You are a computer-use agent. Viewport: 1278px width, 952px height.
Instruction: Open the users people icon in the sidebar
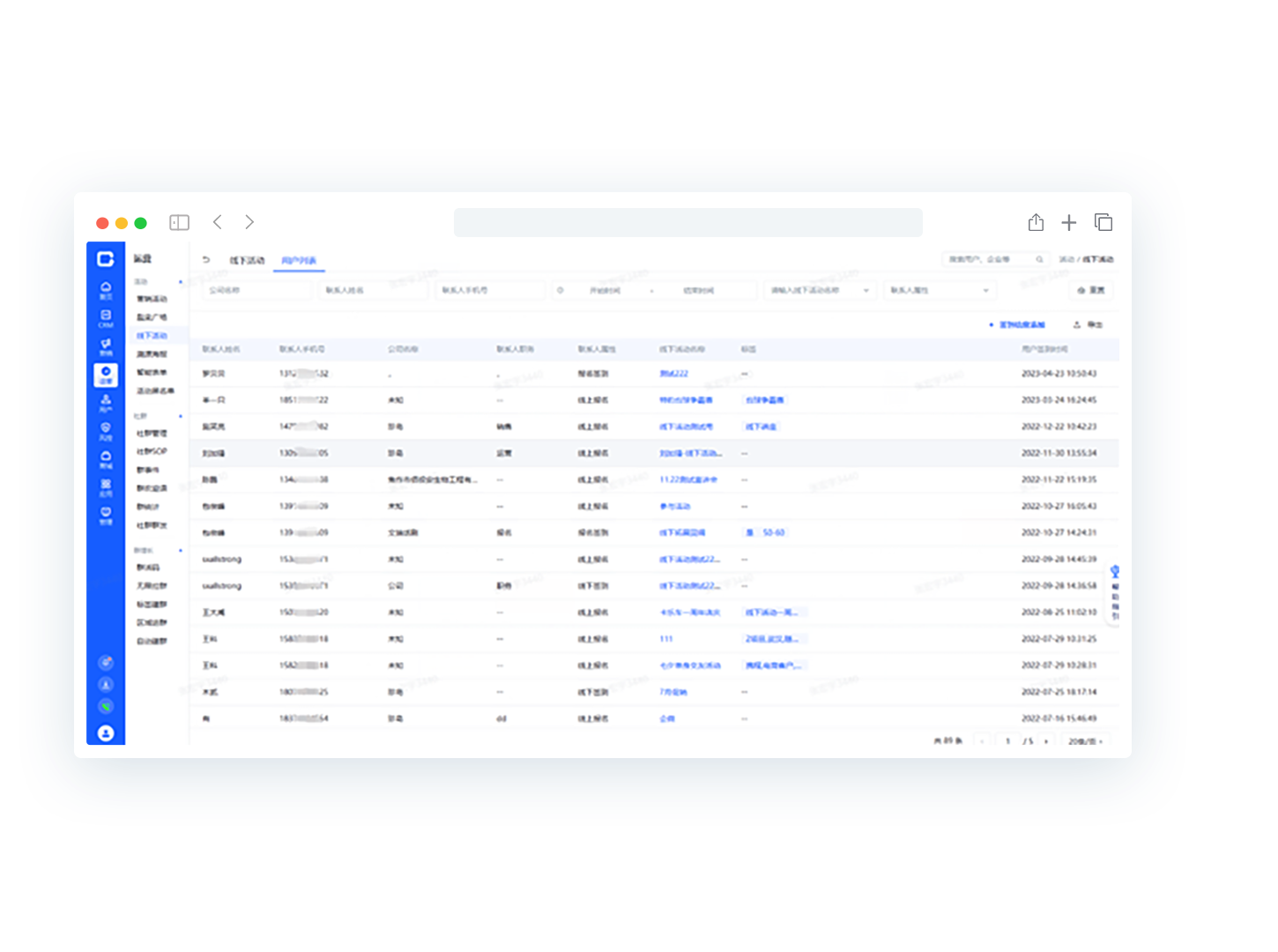[x=106, y=403]
